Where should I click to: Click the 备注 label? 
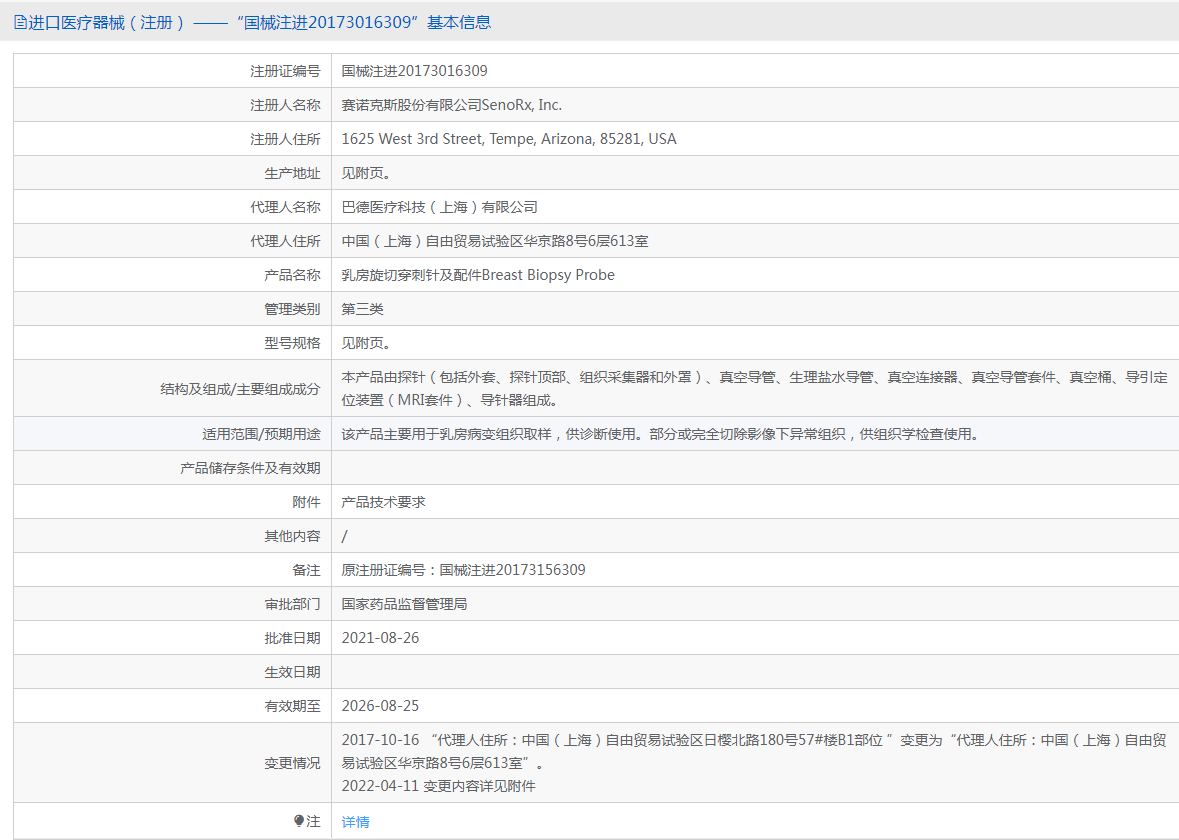click(306, 571)
